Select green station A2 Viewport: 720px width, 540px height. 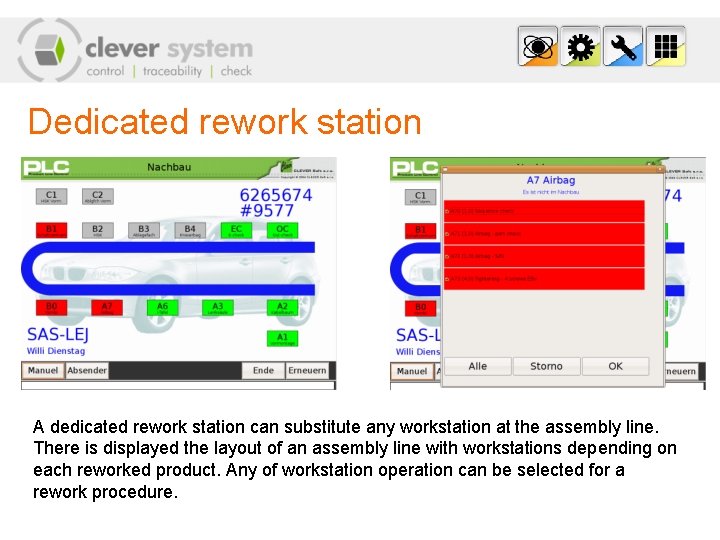[282, 308]
